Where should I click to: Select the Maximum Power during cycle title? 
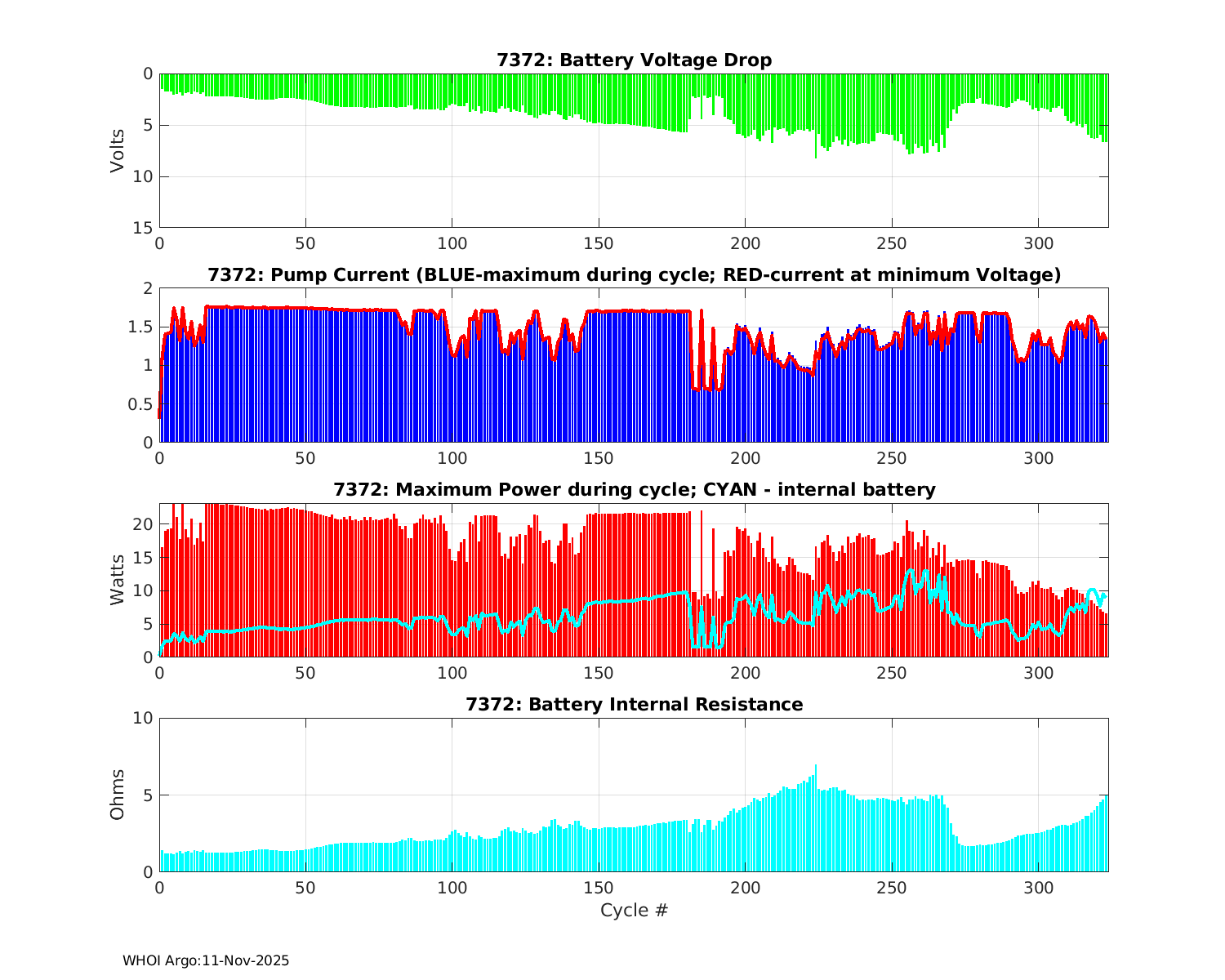[634, 490]
